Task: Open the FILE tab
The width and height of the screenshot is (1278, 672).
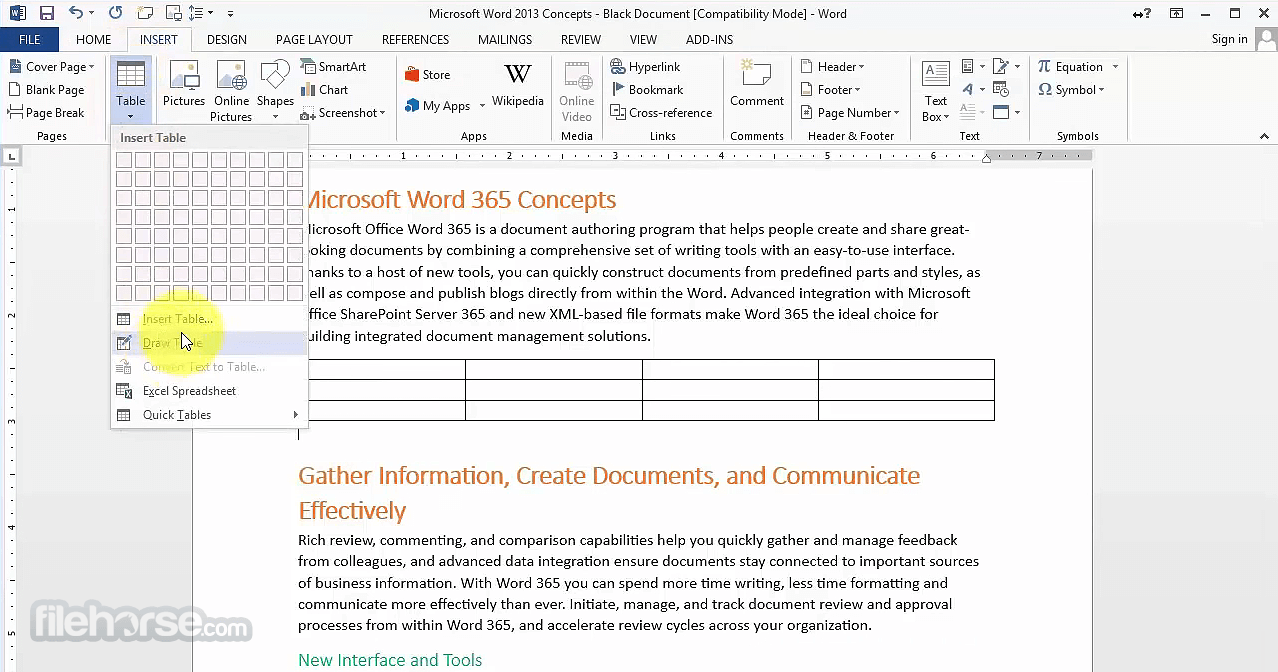Action: [x=29, y=40]
